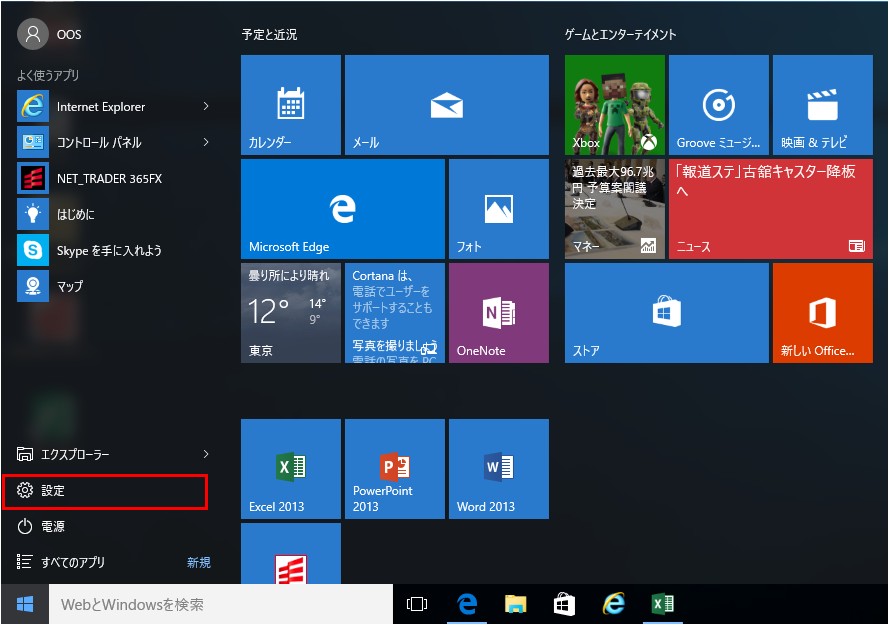Open Task View from the taskbar
The image size is (889, 625).
417,605
